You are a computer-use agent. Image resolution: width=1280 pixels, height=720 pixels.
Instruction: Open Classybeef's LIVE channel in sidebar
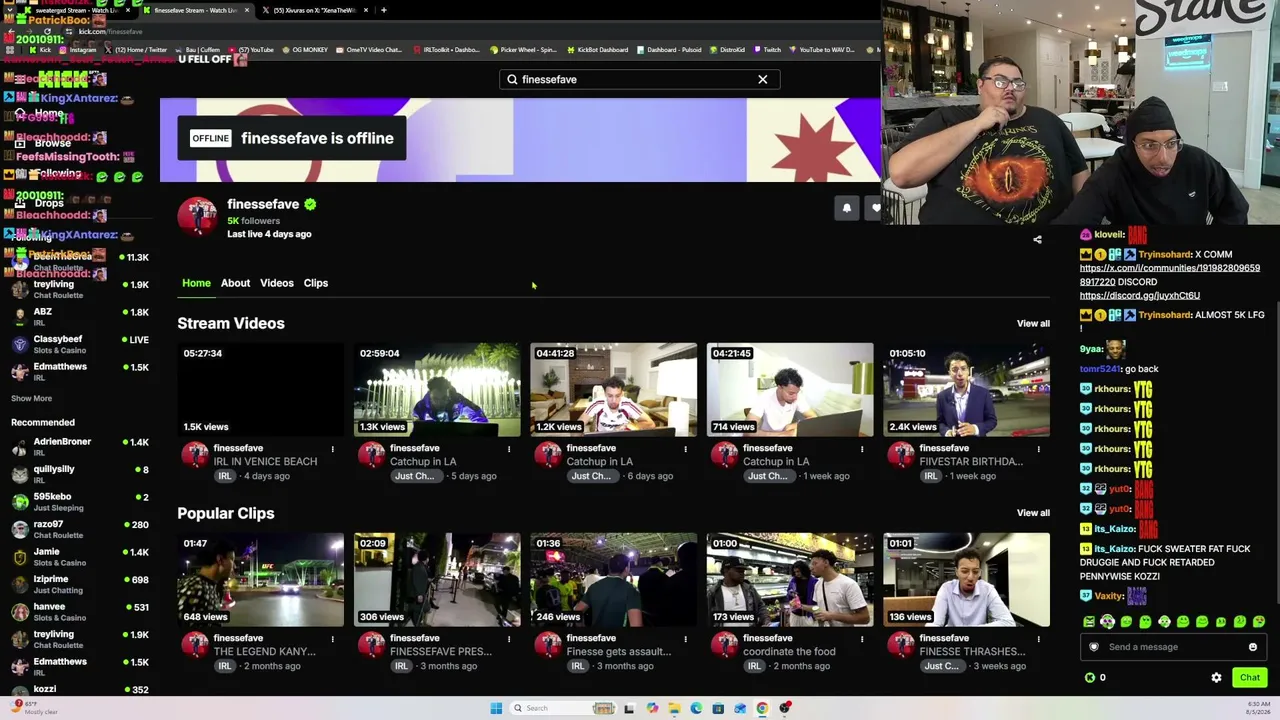coord(80,344)
